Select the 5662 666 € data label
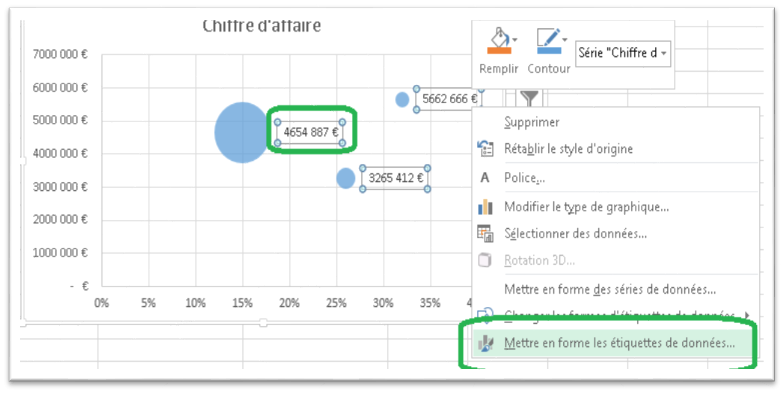Image resolution: width=784 pixels, height=394 pixels. [x=448, y=99]
